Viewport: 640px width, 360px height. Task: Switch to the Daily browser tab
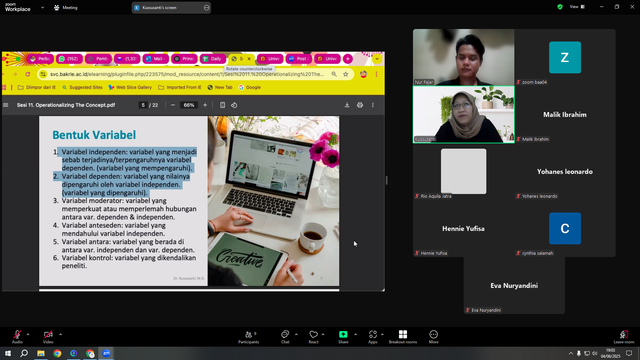213,59
